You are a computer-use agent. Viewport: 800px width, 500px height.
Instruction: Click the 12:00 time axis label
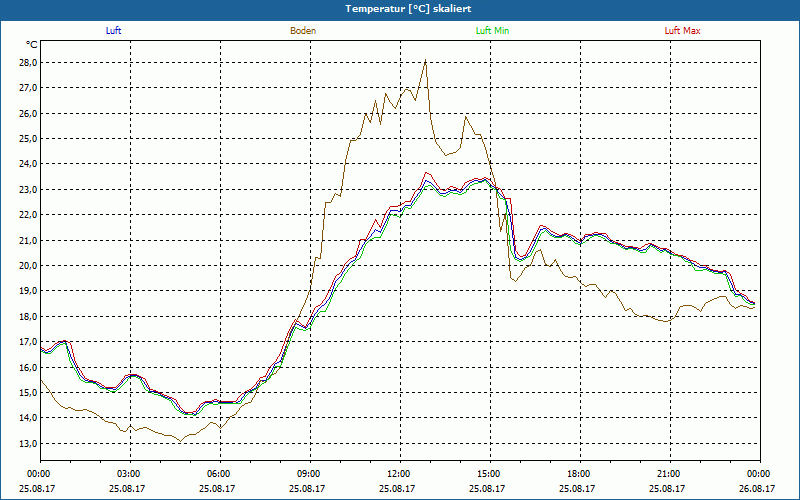[400, 474]
